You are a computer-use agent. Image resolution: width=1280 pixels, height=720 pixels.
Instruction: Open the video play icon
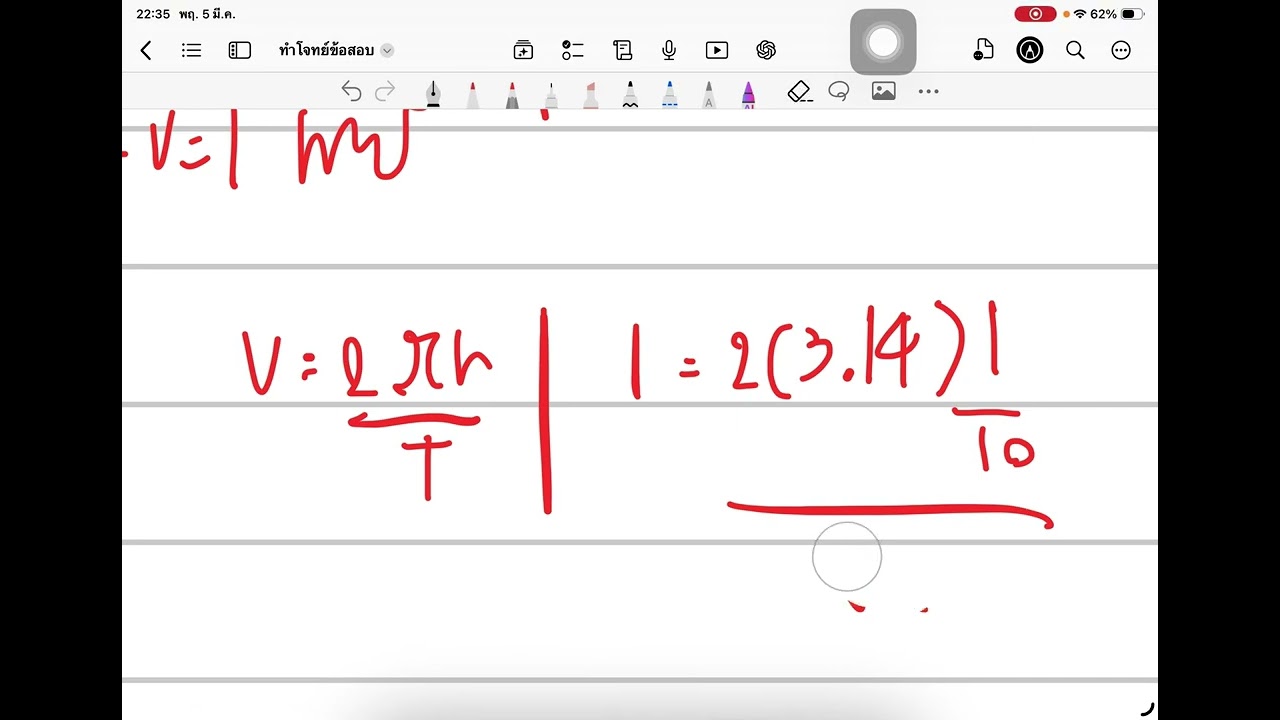717,50
